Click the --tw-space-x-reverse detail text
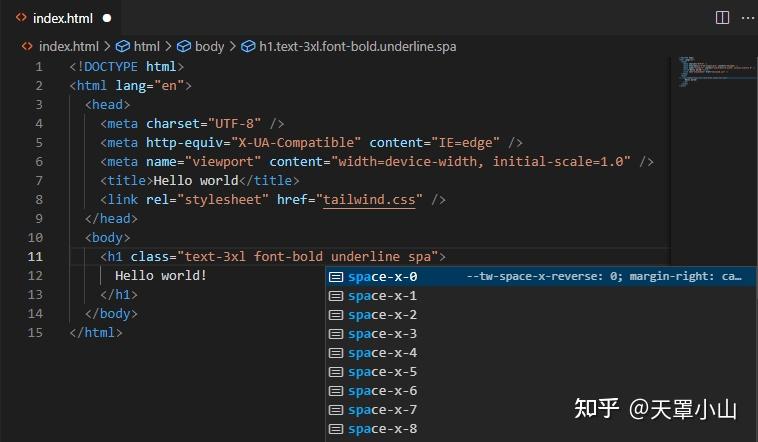This screenshot has width=758, height=442. pyautogui.click(x=604, y=276)
